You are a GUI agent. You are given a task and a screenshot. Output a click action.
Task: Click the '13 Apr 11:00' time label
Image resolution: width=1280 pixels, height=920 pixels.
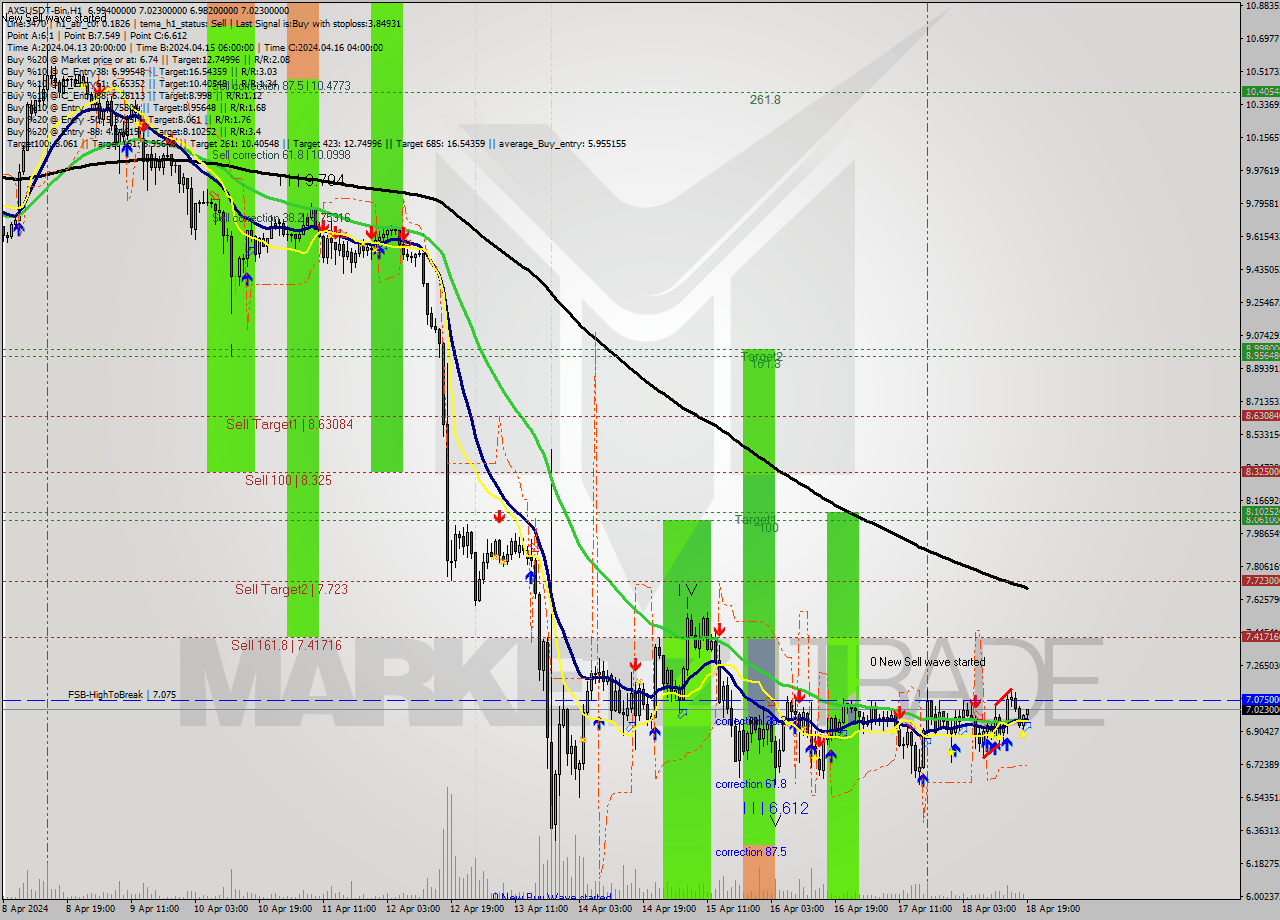[x=541, y=909]
